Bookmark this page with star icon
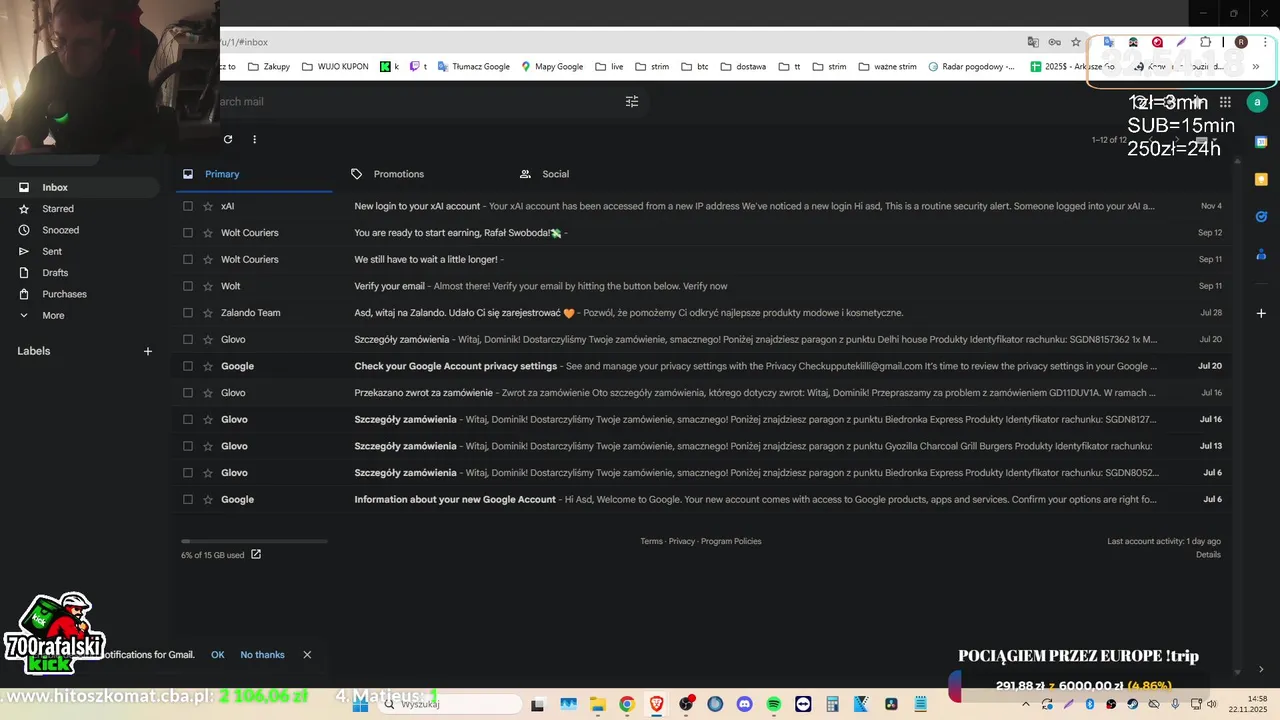 point(1076,42)
